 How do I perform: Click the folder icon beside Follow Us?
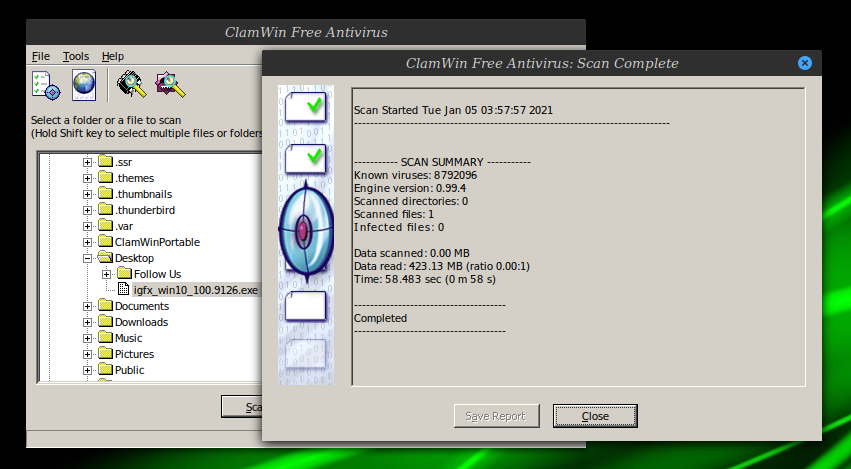[x=124, y=274]
